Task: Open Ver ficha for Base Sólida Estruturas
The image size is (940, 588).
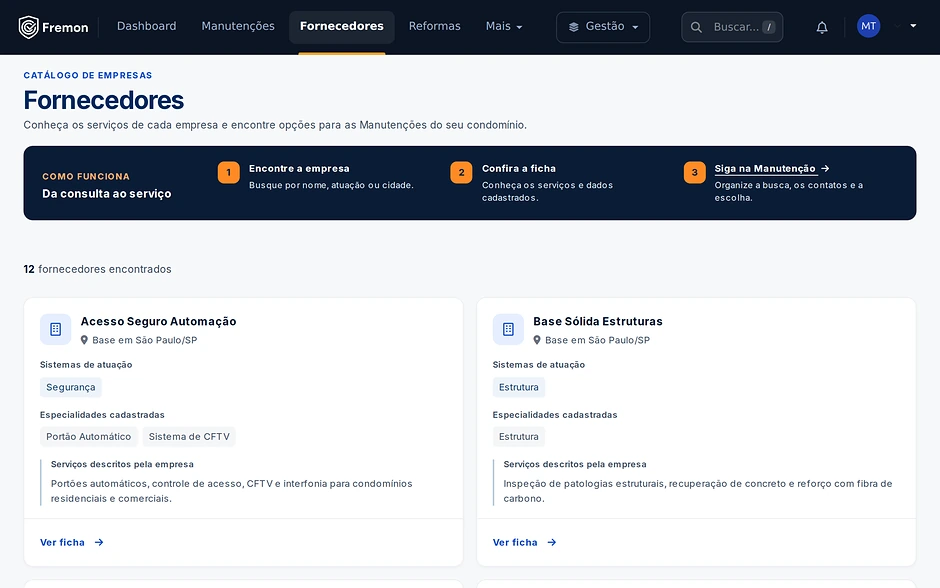Action: (x=525, y=542)
